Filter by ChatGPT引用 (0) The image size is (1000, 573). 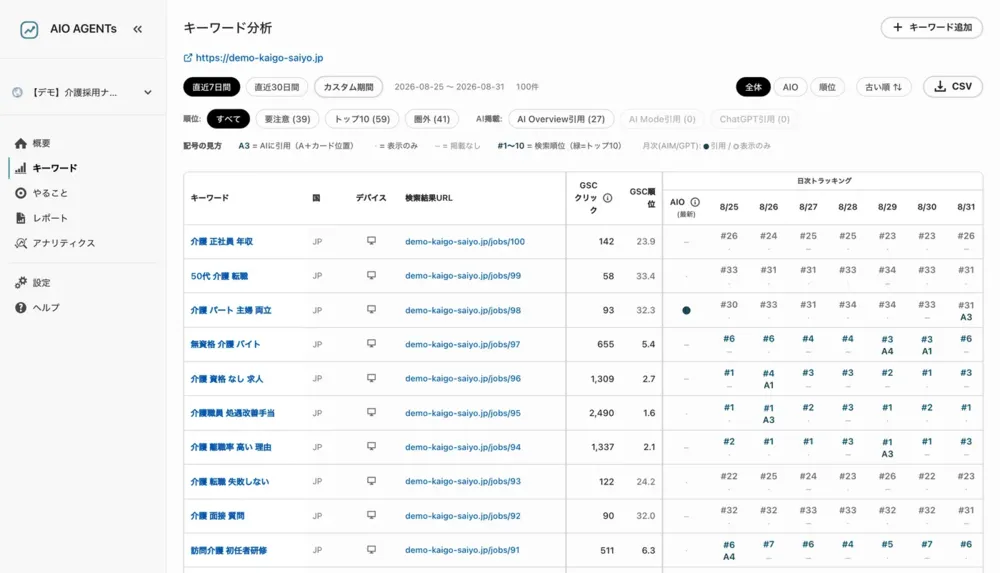click(754, 119)
